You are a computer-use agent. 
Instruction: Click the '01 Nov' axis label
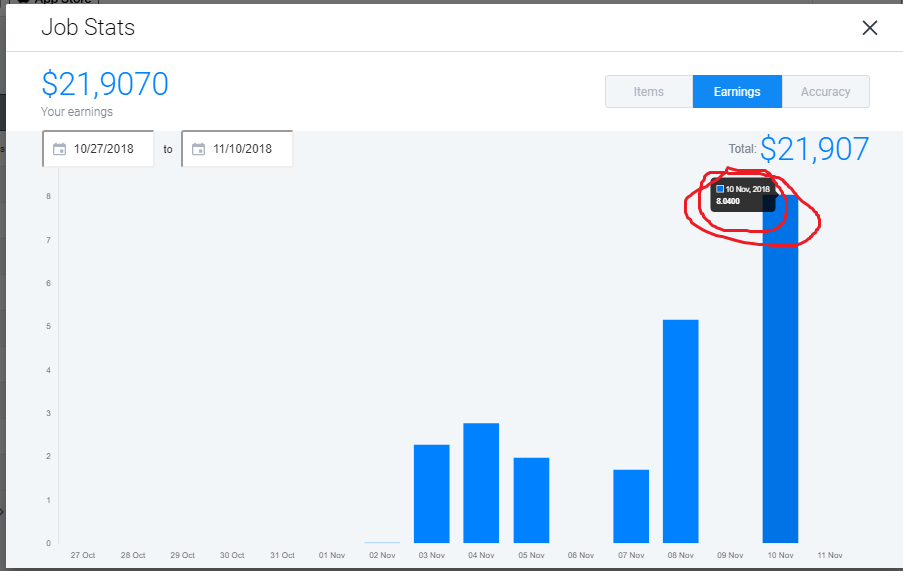(332, 555)
